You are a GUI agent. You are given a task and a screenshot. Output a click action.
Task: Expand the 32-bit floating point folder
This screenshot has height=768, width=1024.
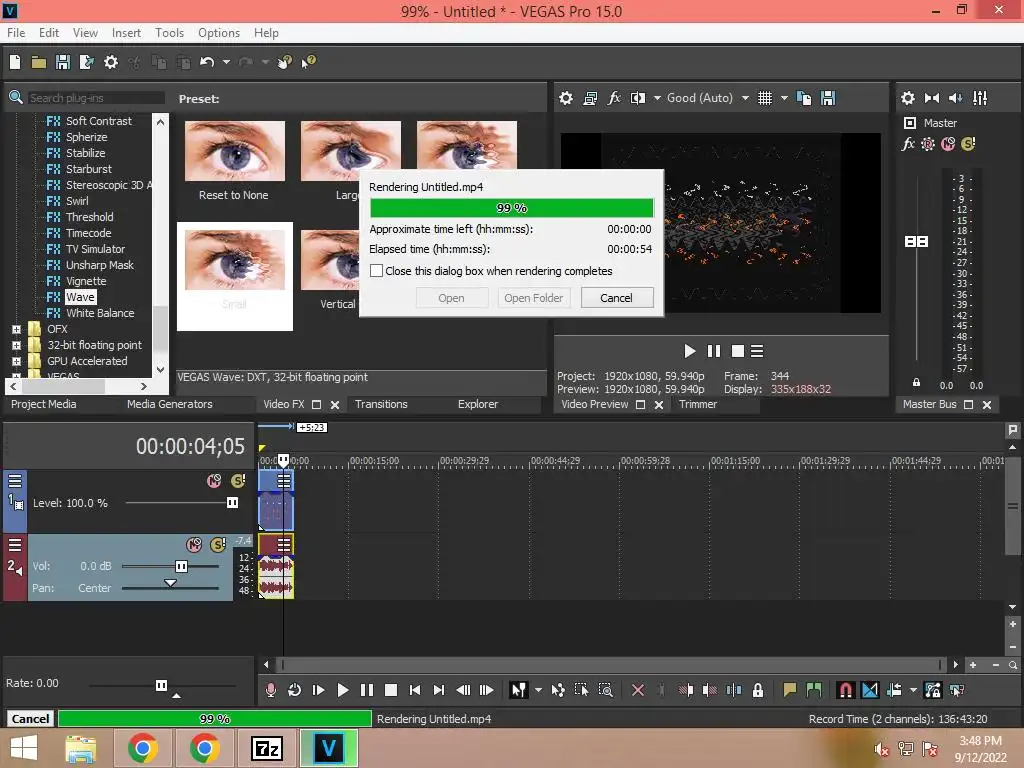(x=16, y=345)
